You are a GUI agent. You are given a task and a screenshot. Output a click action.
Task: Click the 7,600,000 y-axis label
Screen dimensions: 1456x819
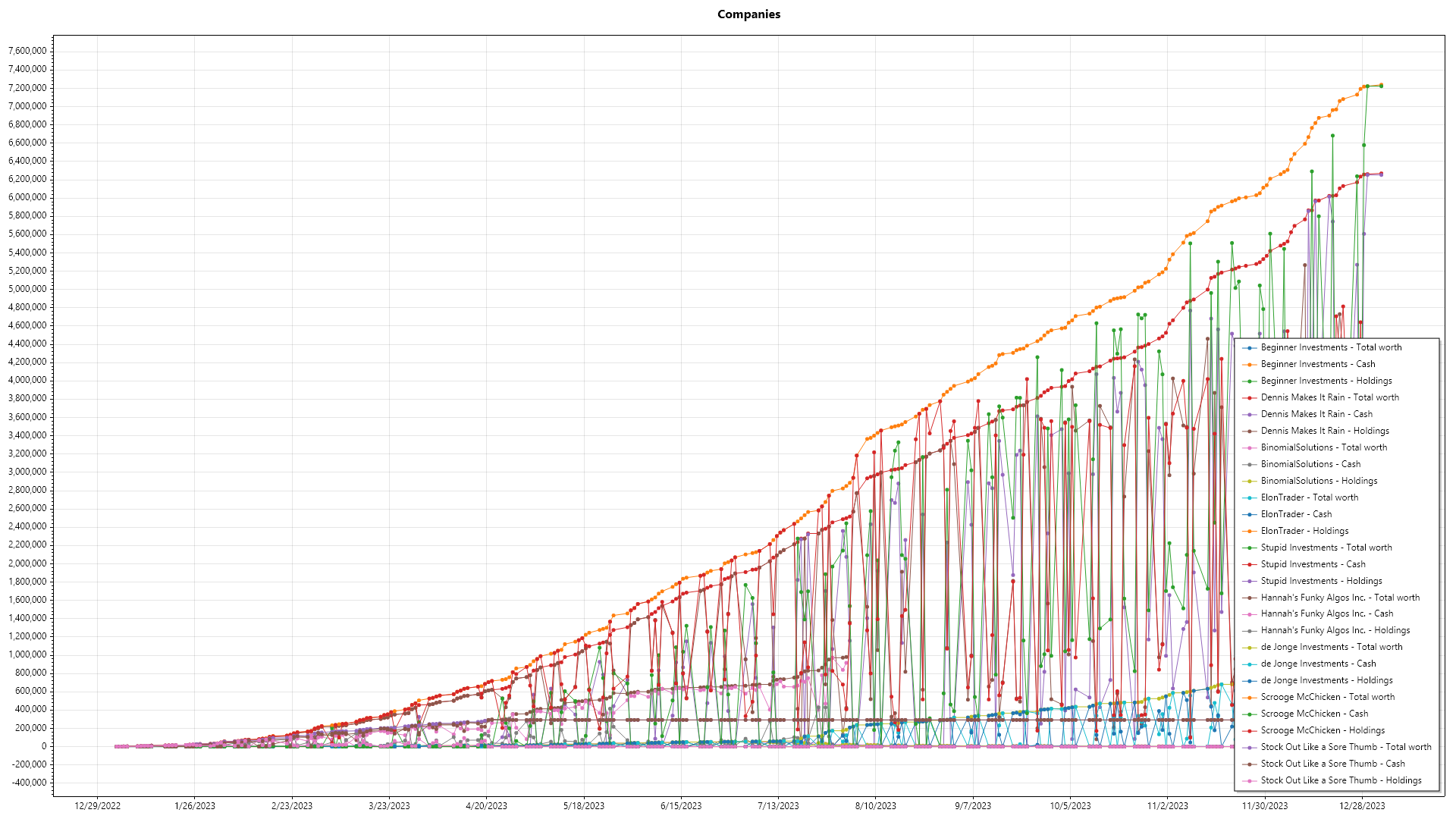tap(27, 51)
